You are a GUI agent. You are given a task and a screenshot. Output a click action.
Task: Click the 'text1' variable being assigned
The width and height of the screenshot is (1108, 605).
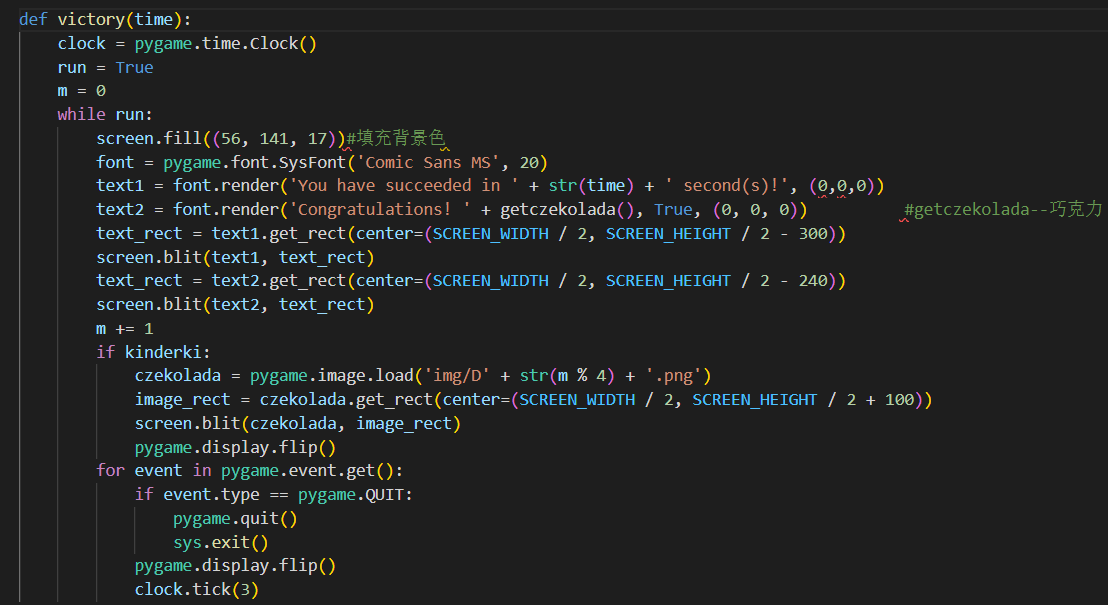(x=120, y=185)
